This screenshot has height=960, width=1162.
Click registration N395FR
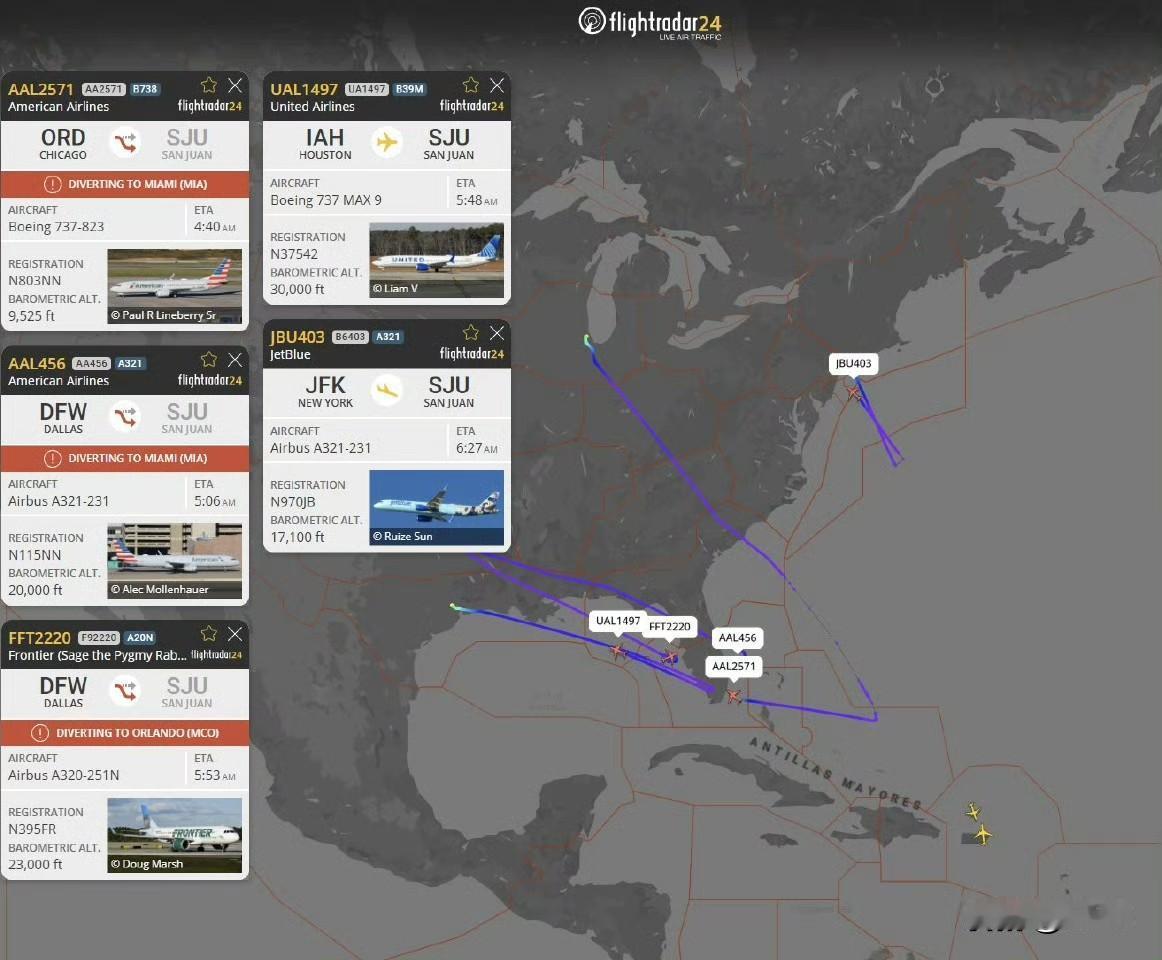33,829
